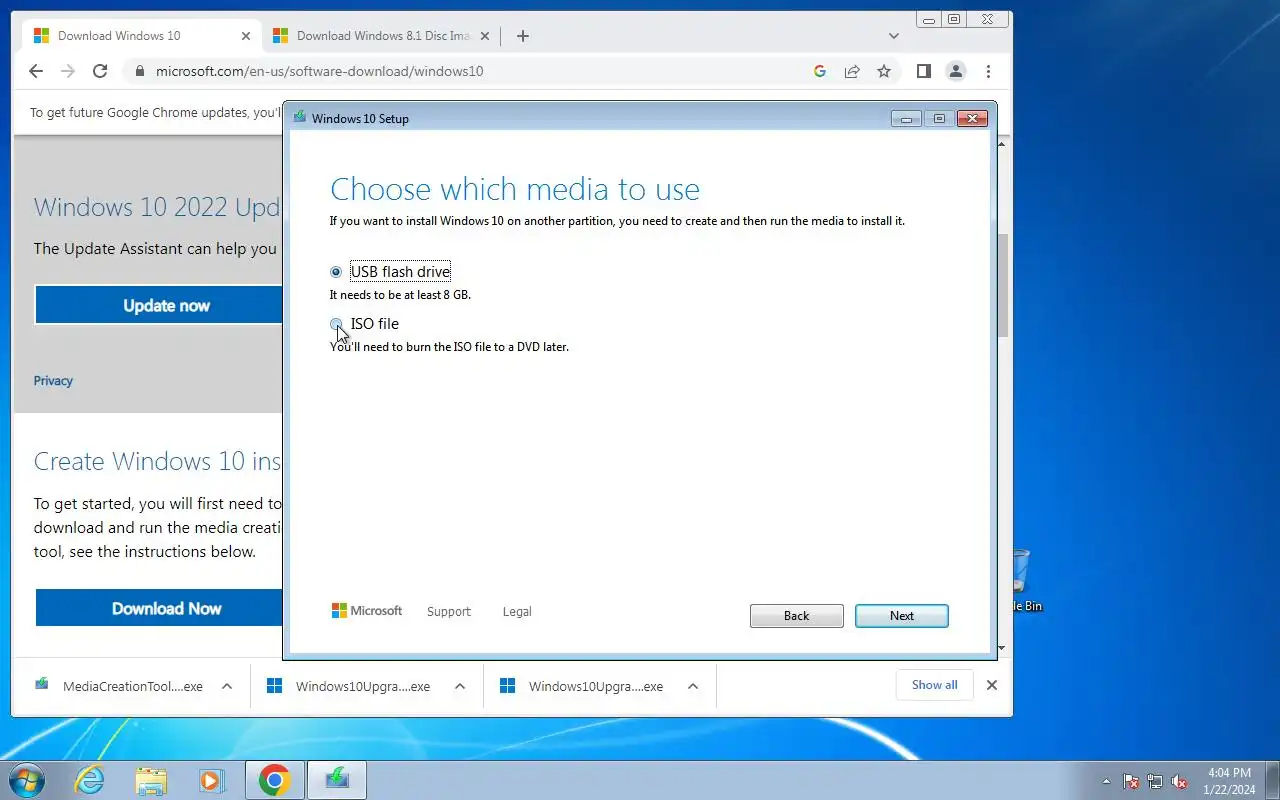This screenshot has height=800, width=1280.
Task: Switch to Chrome from taskbar
Action: click(274, 780)
